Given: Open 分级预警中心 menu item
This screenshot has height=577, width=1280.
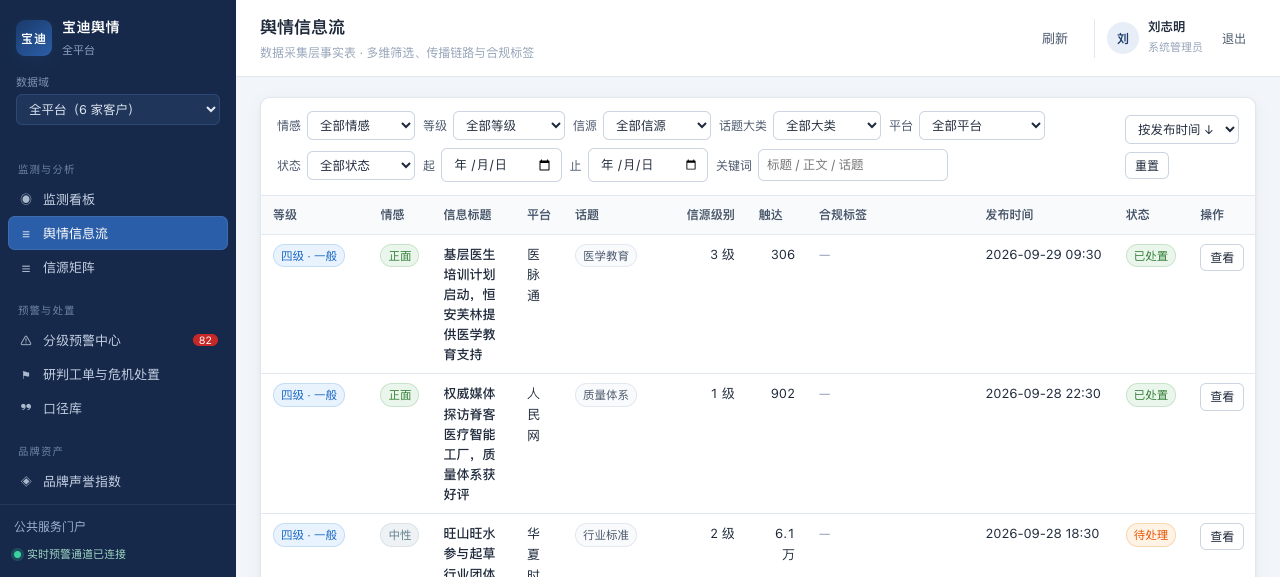Looking at the screenshot, I should (118, 340).
